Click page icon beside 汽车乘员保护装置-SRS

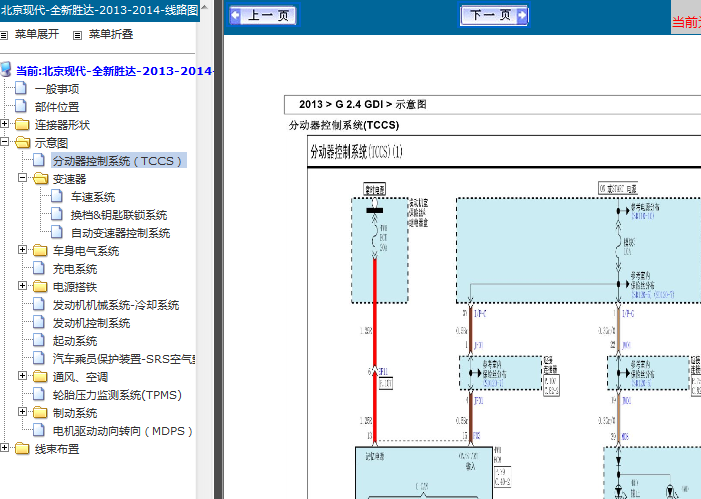[x=39, y=358]
